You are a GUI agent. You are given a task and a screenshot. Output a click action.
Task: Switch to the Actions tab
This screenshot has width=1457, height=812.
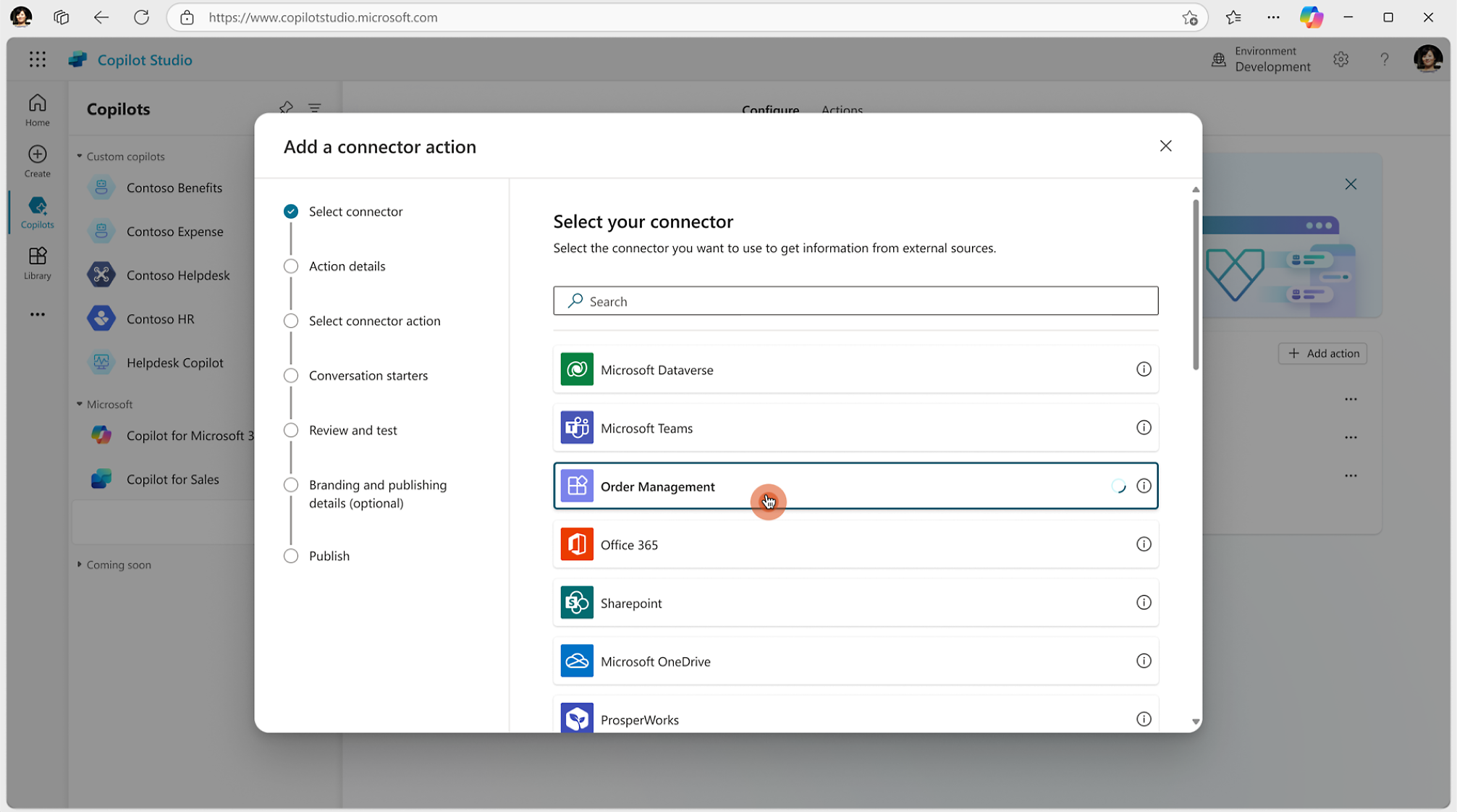coord(841,110)
